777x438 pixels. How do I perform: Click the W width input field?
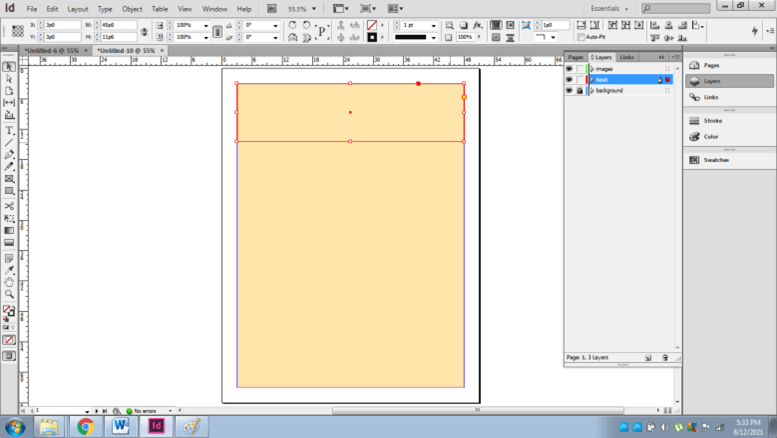tap(119, 24)
